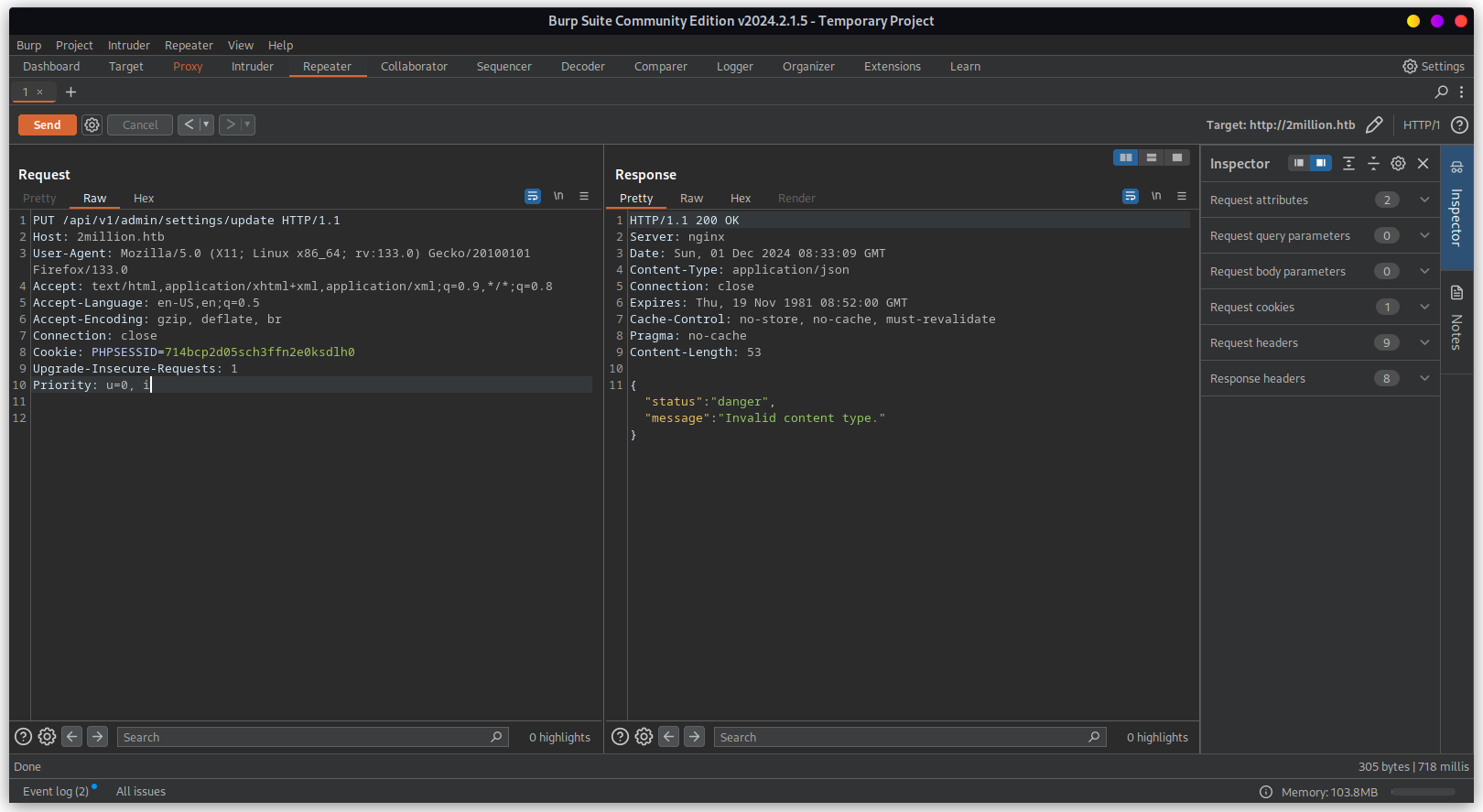1483x812 pixels.
Task: Focus the response Search field
Action: [910, 736]
